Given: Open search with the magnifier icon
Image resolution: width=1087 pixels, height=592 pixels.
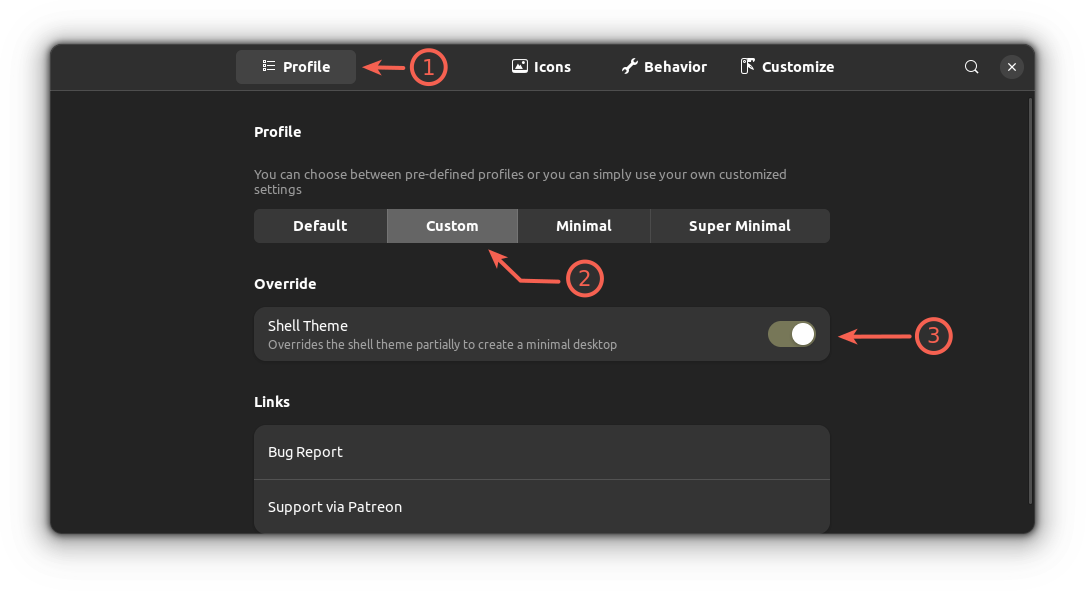Looking at the screenshot, I should (971, 67).
